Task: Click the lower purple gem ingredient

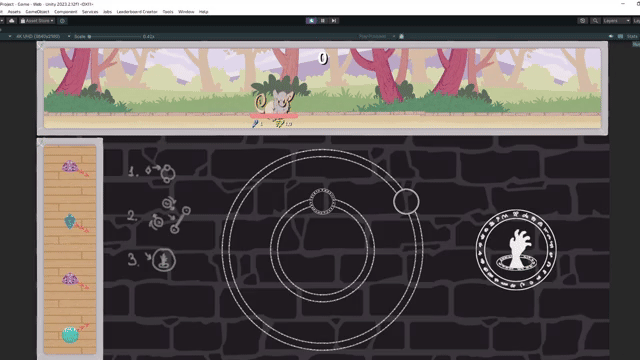Action: pos(70,279)
